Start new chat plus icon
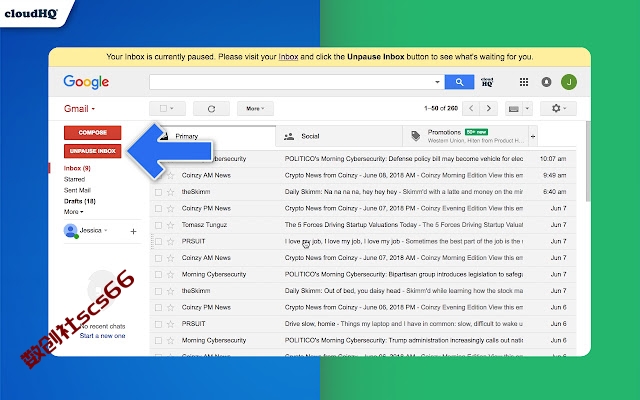The width and height of the screenshot is (640, 400). click(x=133, y=231)
